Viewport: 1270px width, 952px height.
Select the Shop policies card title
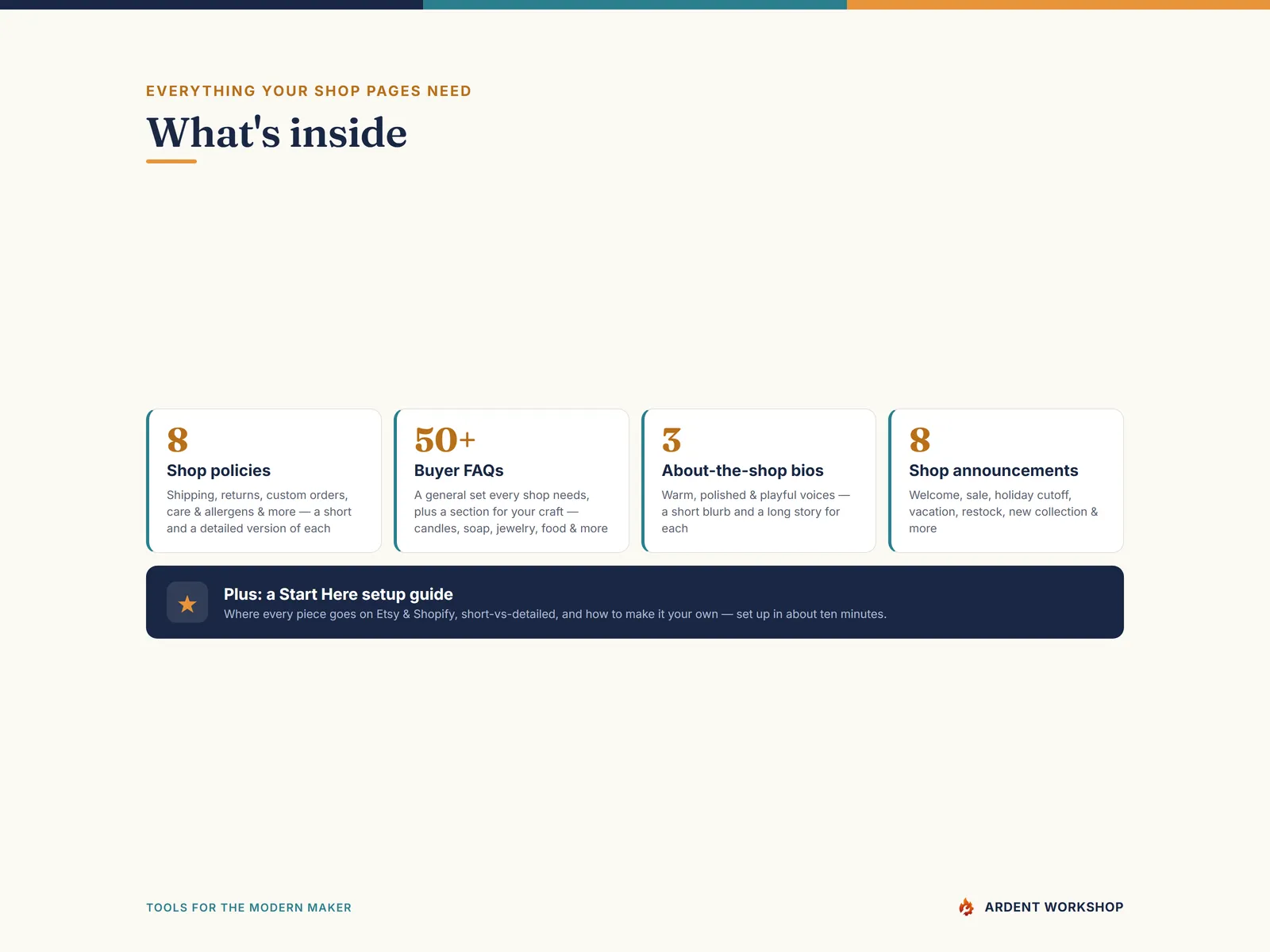[218, 470]
